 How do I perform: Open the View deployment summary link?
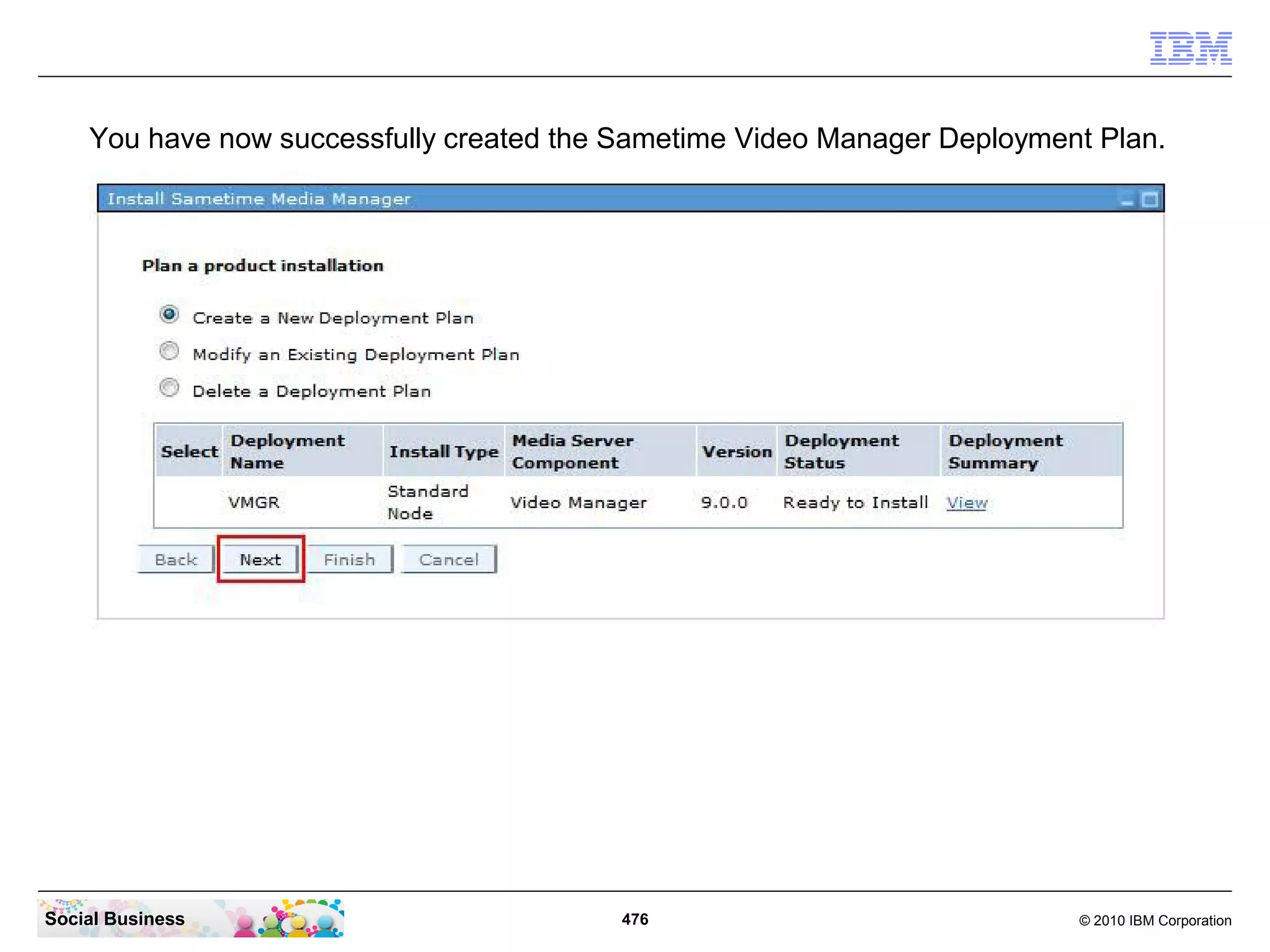(967, 503)
